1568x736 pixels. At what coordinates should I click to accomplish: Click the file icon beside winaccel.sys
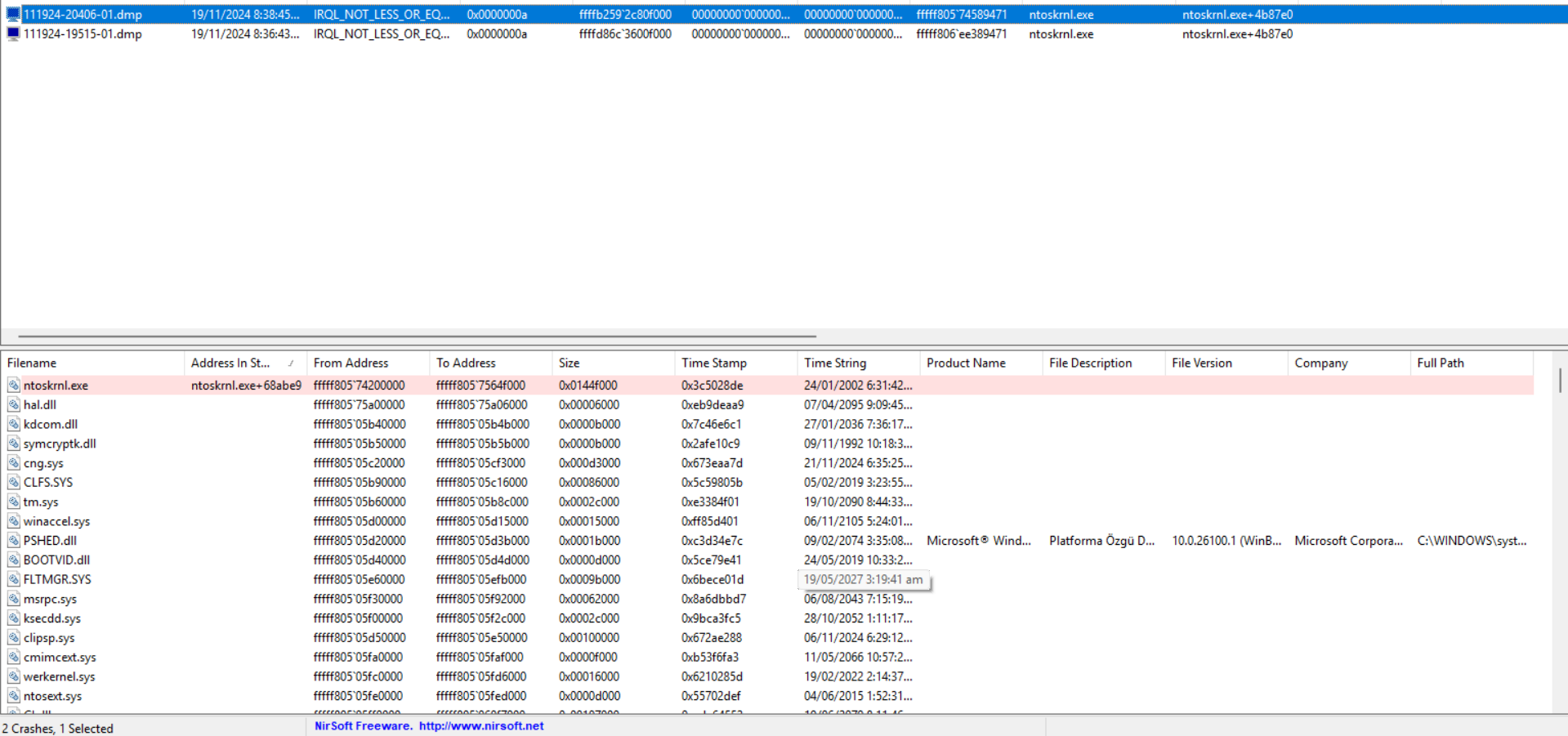pyautogui.click(x=14, y=522)
